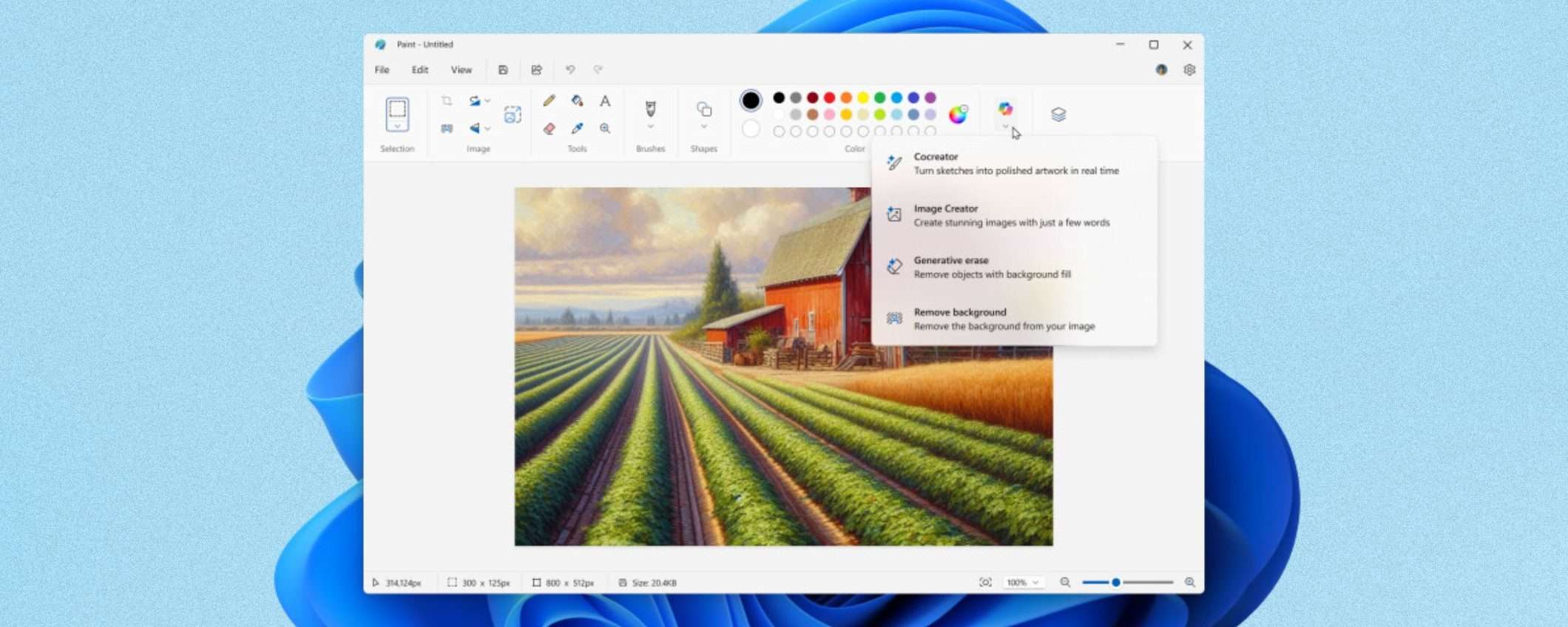
Task: Pick the red color swatch
Action: click(x=829, y=98)
